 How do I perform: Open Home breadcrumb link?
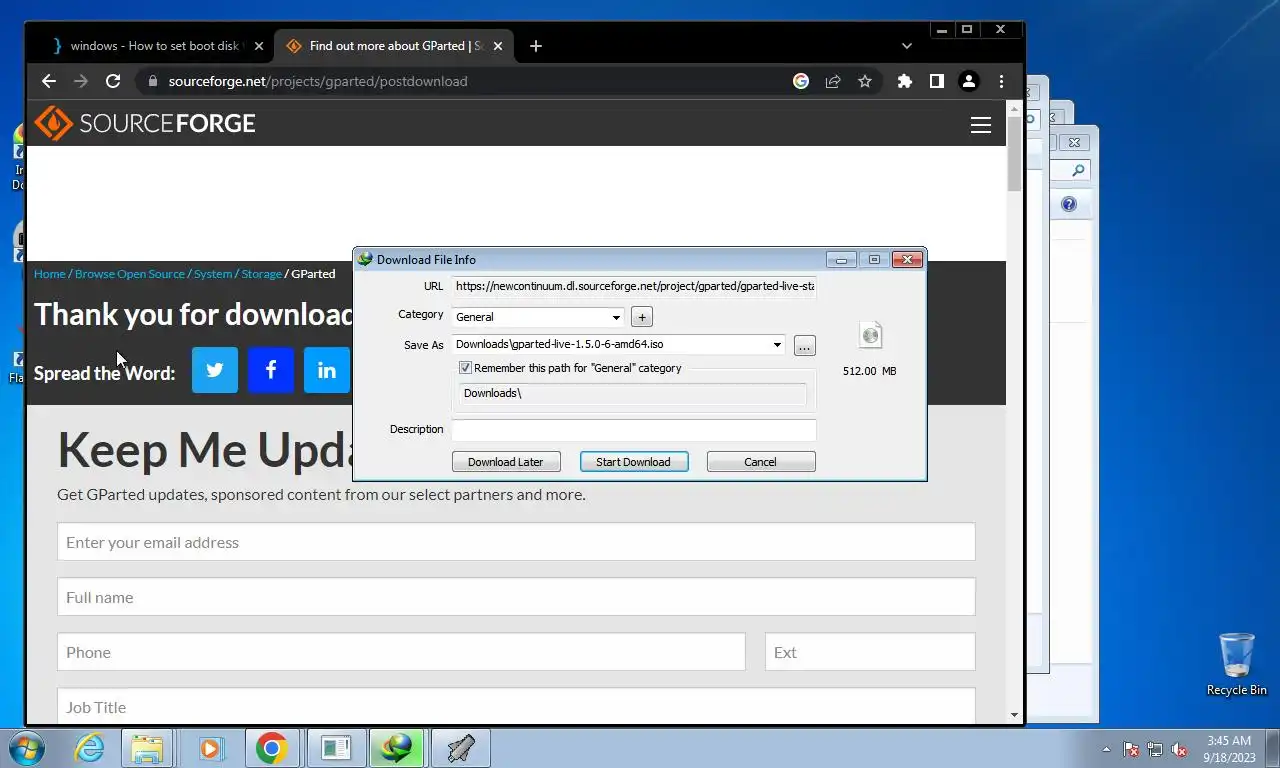49,274
